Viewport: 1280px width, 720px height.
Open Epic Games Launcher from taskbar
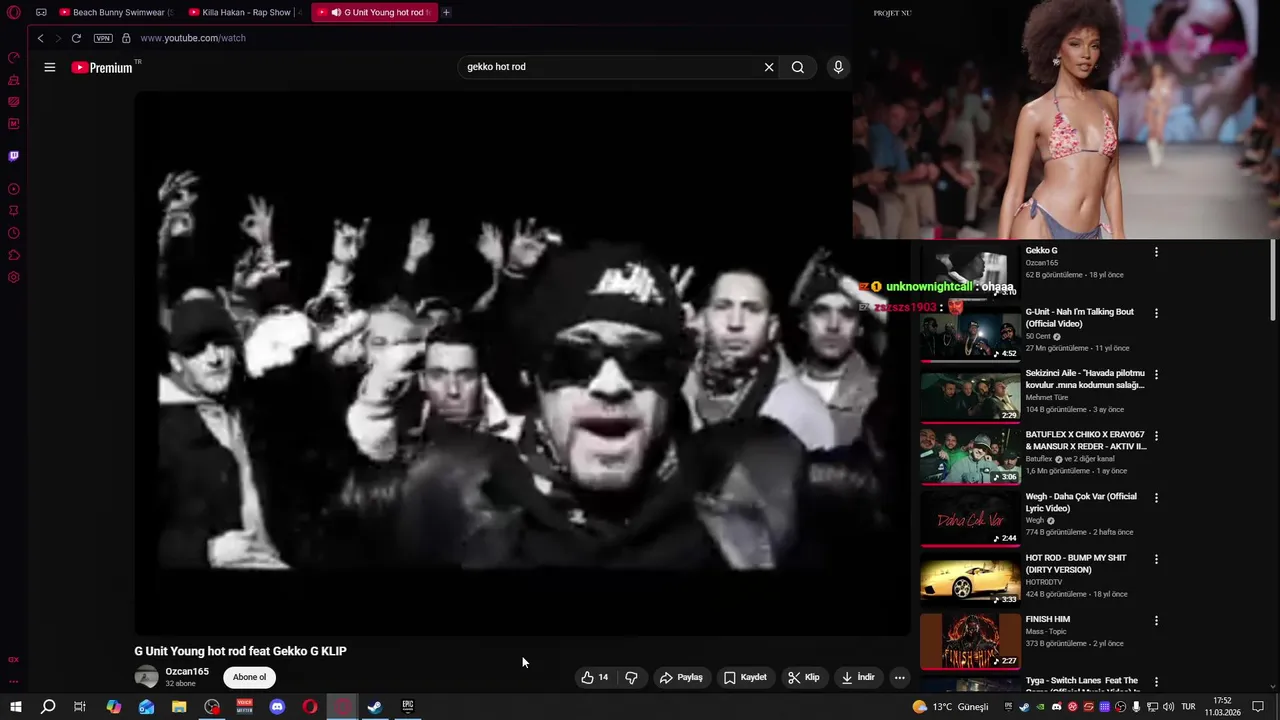point(407,707)
